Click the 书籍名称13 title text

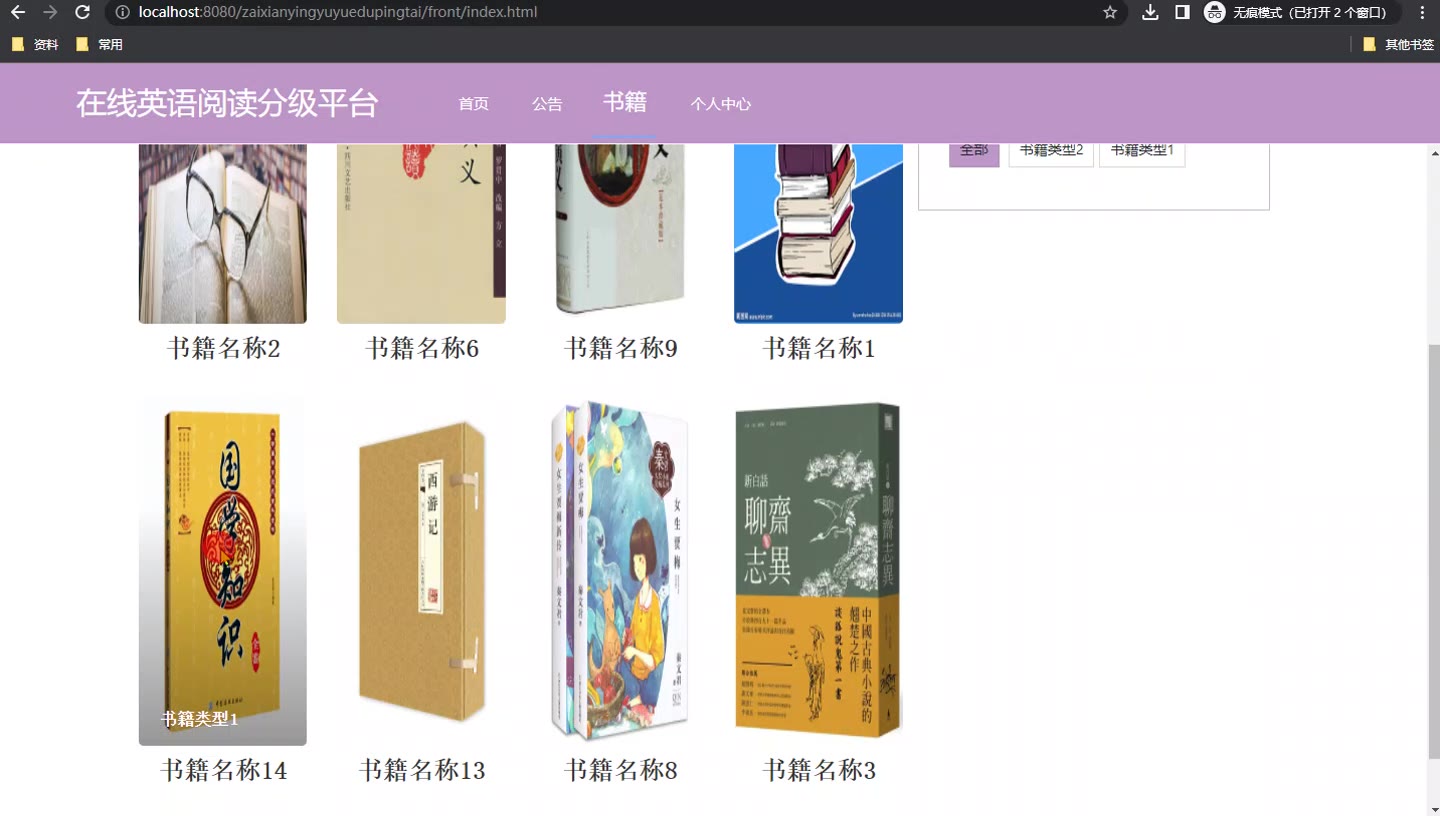tap(422, 770)
